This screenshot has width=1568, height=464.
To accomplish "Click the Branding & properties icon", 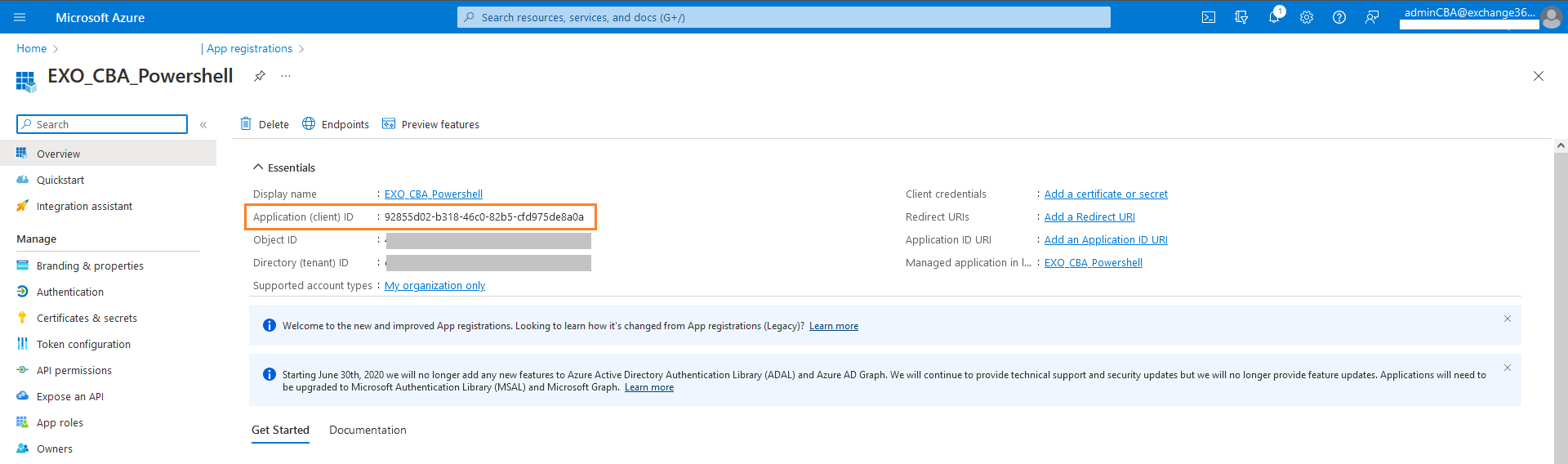I will 22,265.
